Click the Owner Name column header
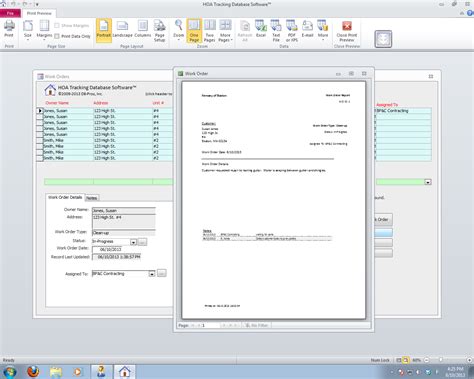The image size is (474, 379). 57,103
